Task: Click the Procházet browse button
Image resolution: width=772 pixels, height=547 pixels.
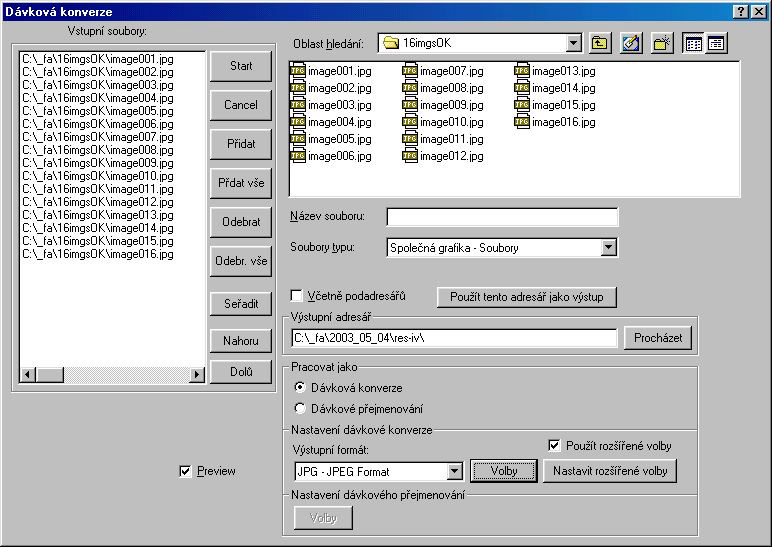Action: click(x=658, y=338)
